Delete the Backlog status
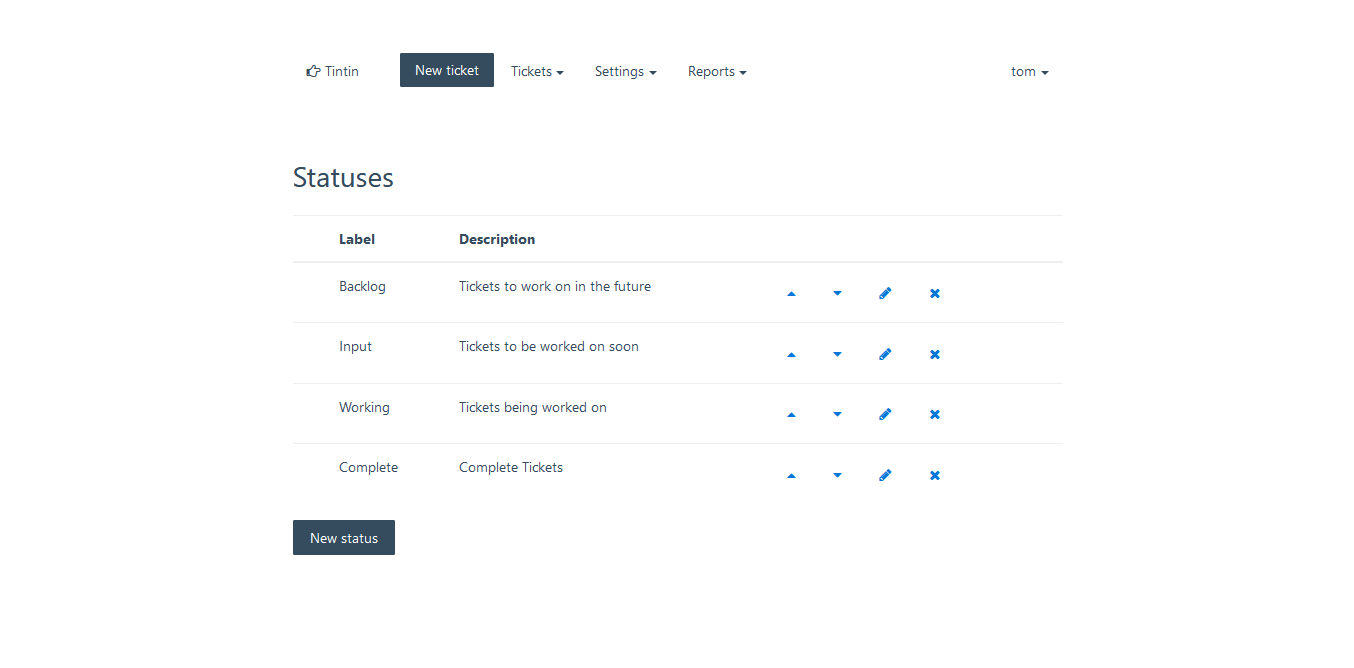1354x668 pixels. click(935, 294)
